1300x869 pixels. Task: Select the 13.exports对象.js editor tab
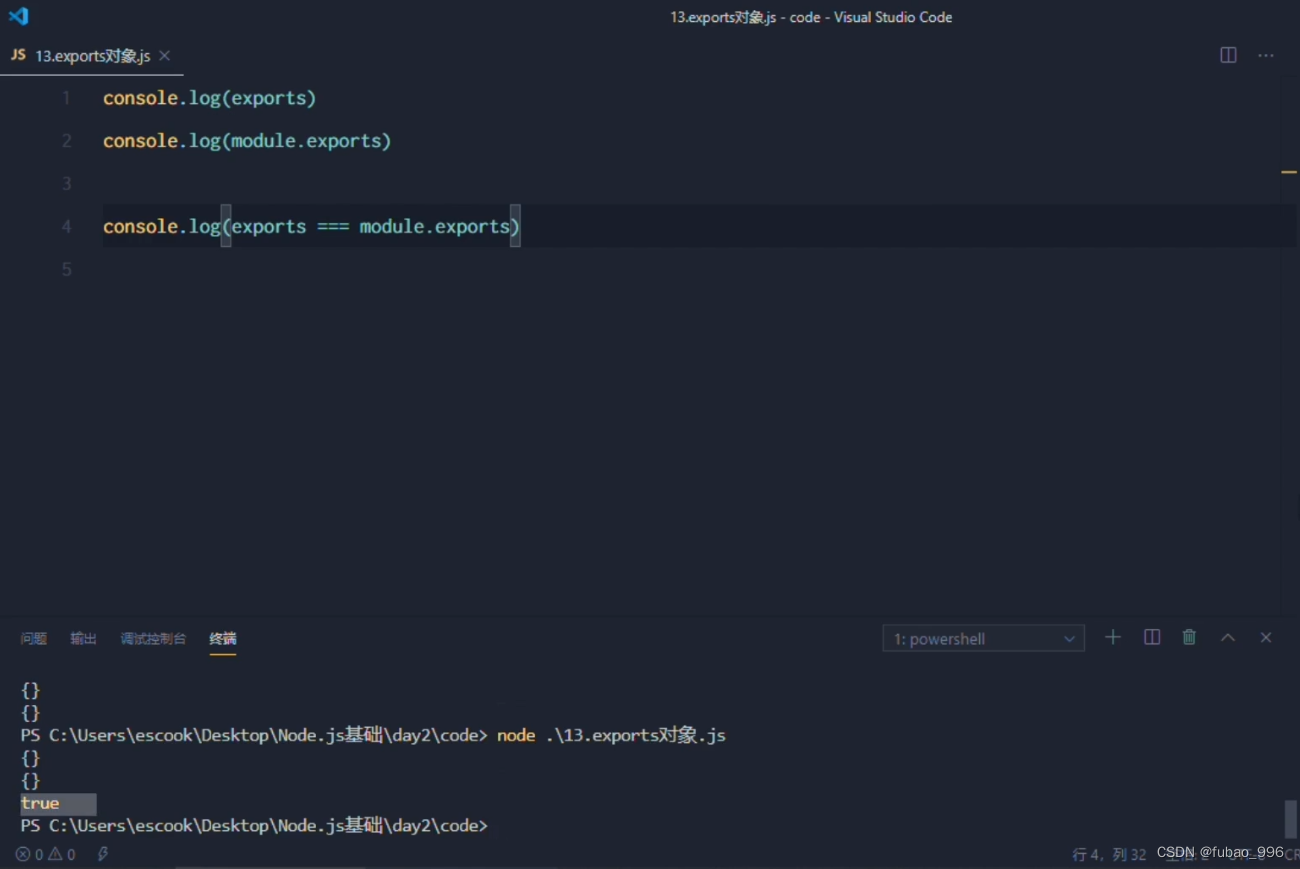coord(91,56)
